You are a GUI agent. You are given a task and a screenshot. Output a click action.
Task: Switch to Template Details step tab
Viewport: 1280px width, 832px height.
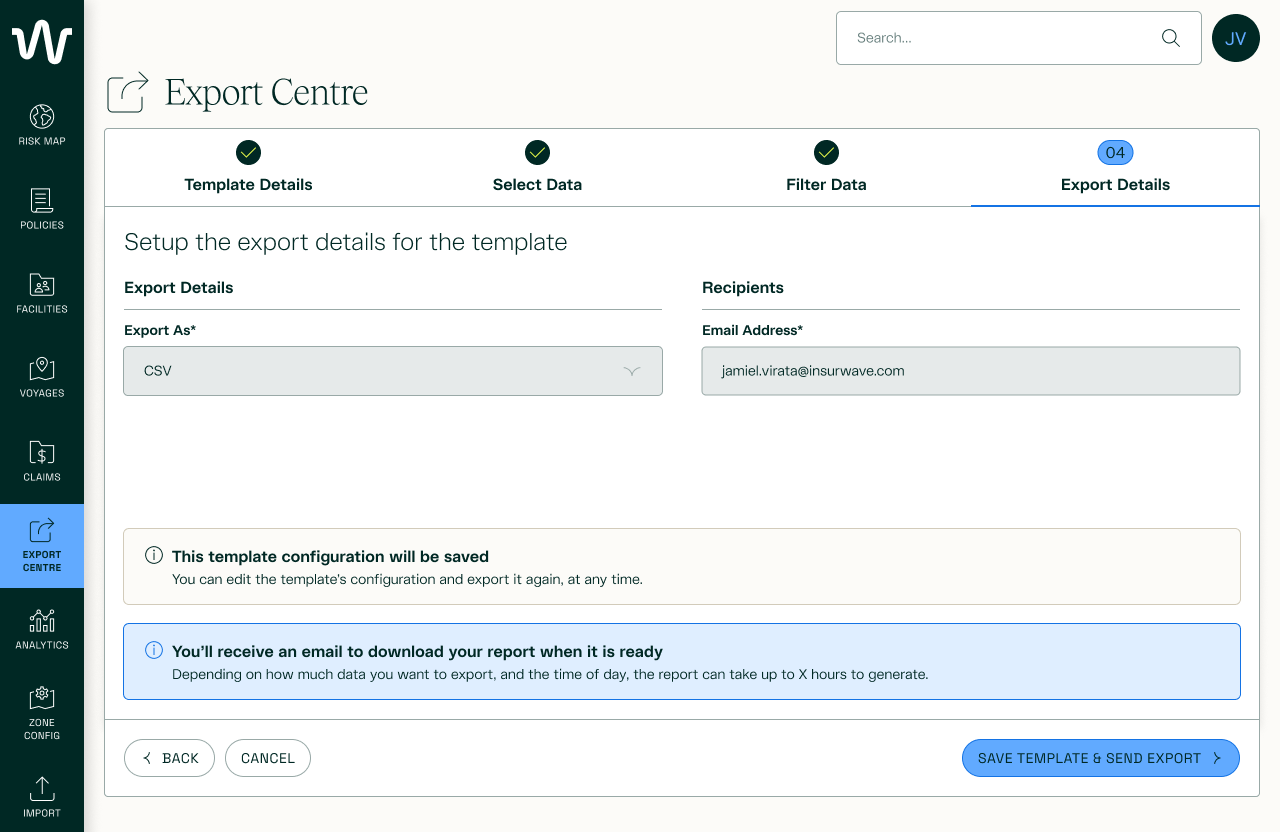249,168
